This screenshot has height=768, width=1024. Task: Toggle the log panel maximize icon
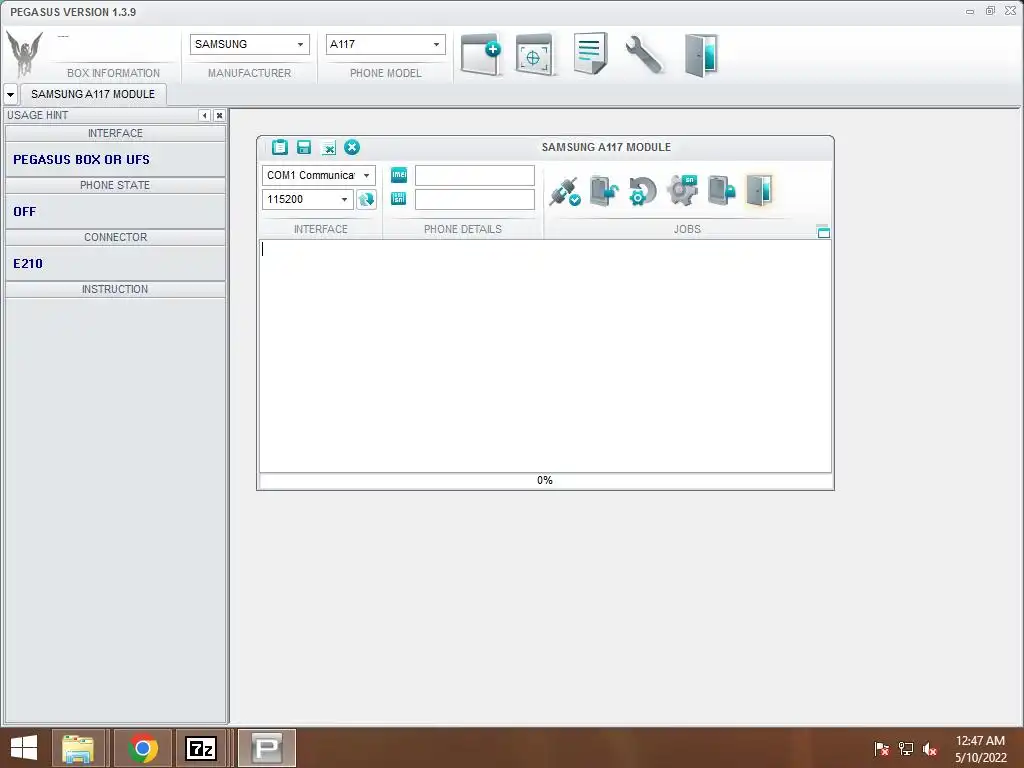pyautogui.click(x=824, y=231)
